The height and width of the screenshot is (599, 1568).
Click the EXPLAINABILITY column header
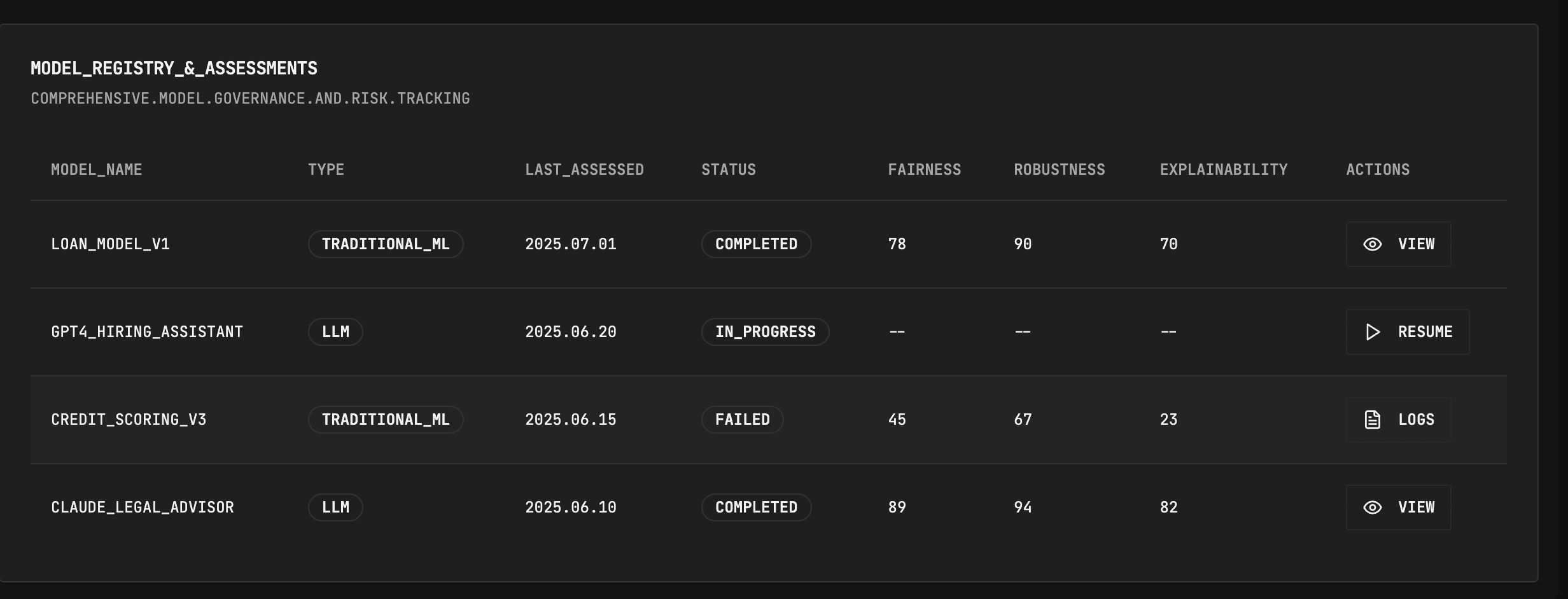tap(1224, 170)
